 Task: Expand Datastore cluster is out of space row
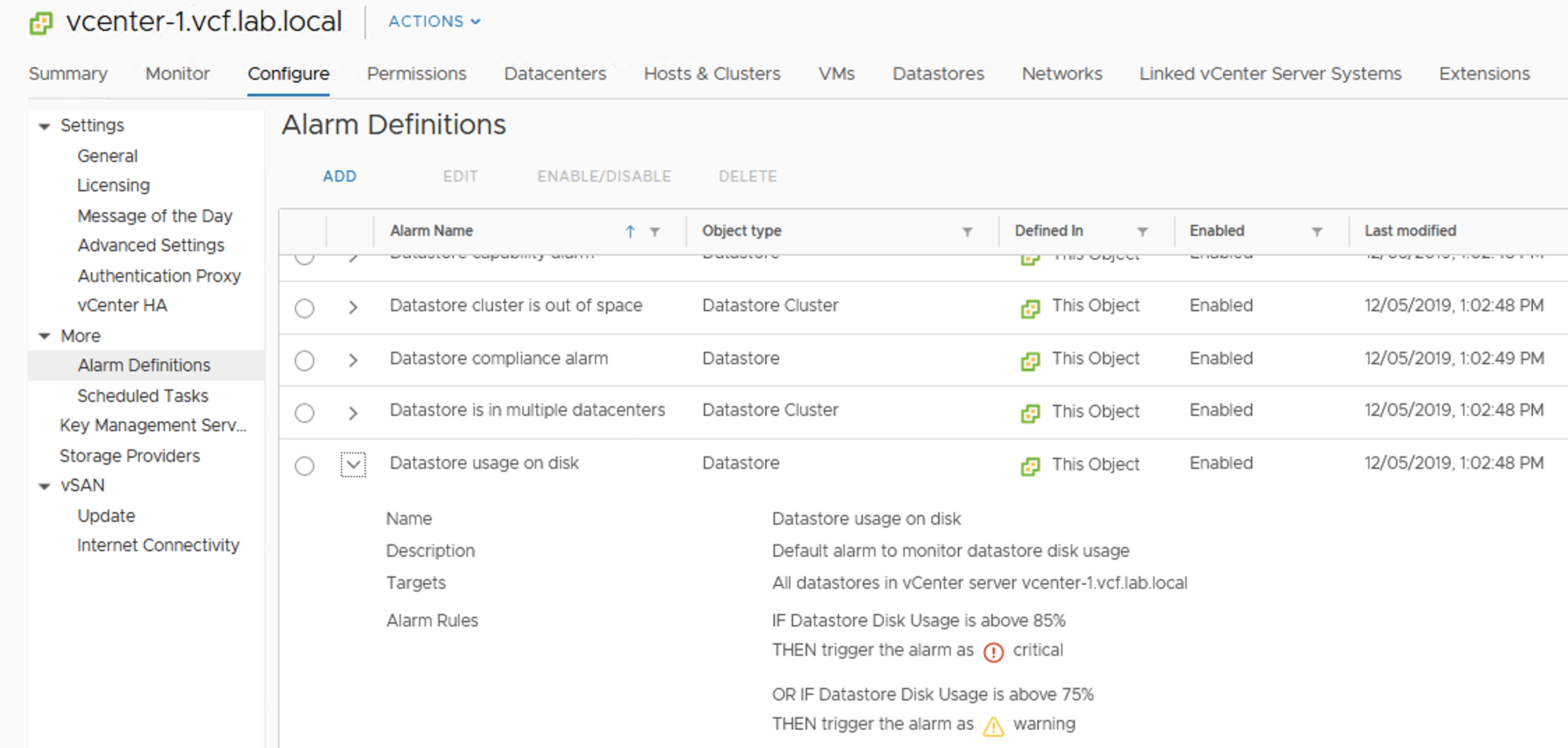[x=353, y=308]
